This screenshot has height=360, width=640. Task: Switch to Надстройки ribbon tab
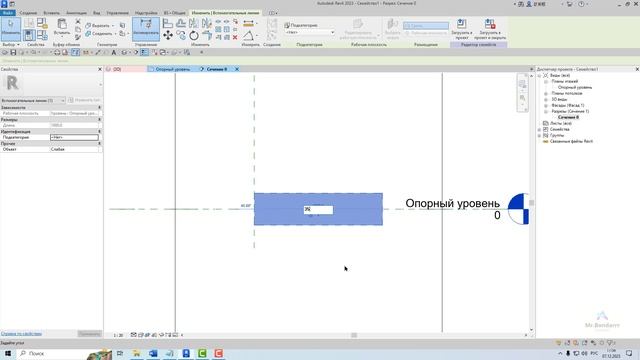pos(146,13)
